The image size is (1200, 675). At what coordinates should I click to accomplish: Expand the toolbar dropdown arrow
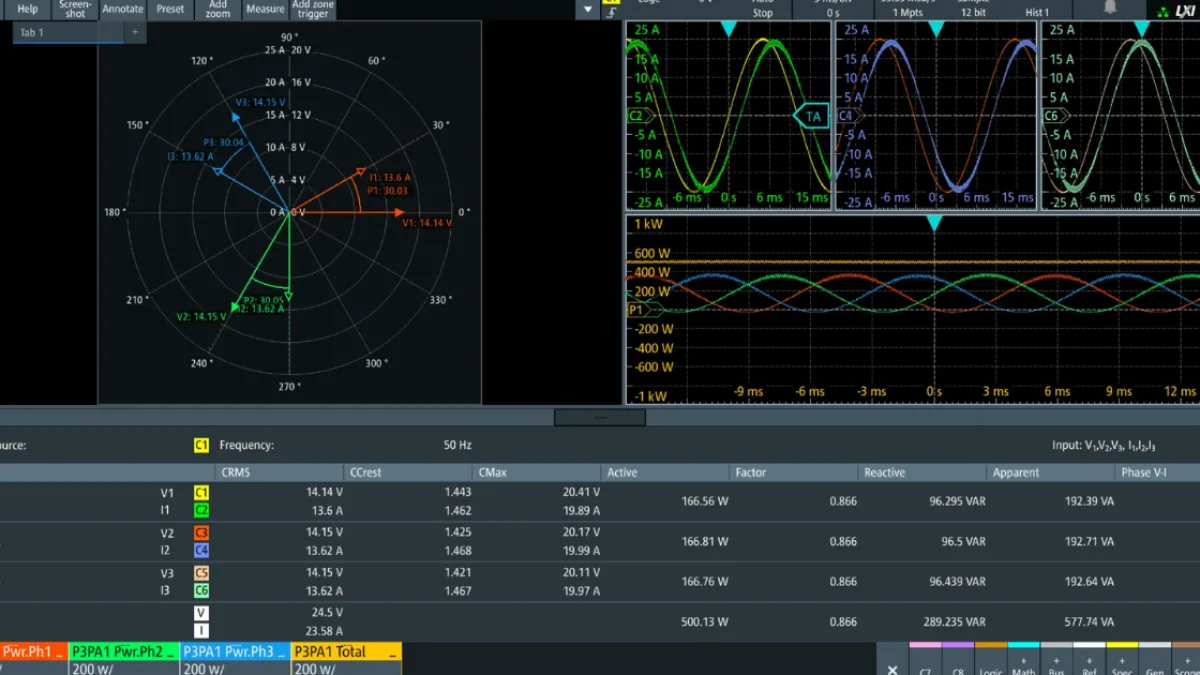587,9
